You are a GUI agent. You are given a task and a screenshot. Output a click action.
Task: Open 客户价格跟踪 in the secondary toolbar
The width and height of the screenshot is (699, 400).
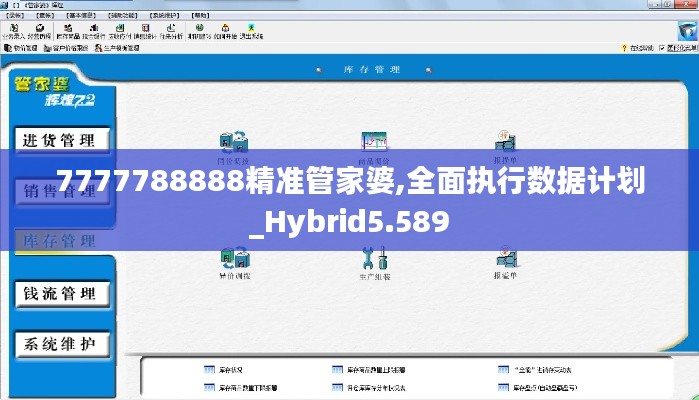pyautogui.click(x=66, y=48)
